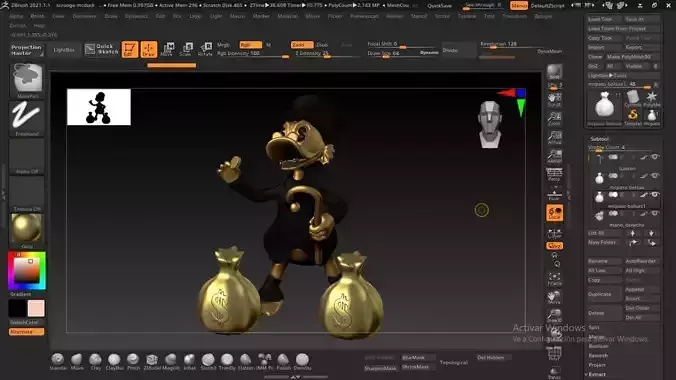This screenshot has width=676, height=380.
Task: Click the Del Hidden button
Action: click(494, 358)
